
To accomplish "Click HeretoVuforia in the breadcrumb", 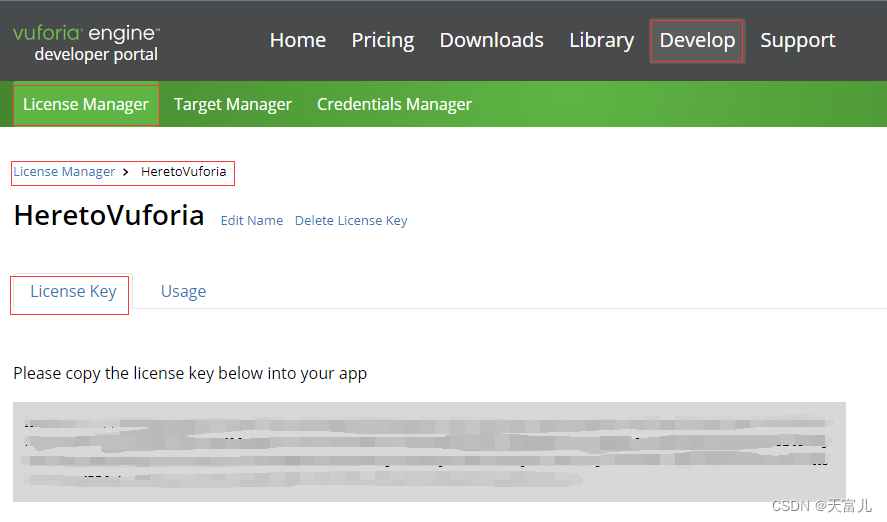I will (183, 171).
